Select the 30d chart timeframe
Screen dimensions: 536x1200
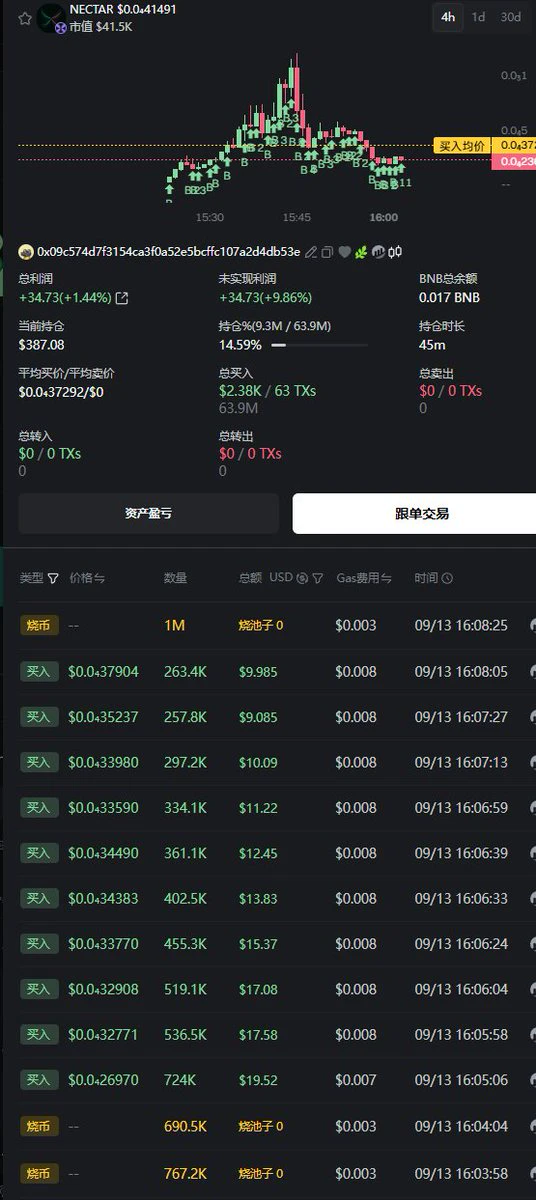510,17
